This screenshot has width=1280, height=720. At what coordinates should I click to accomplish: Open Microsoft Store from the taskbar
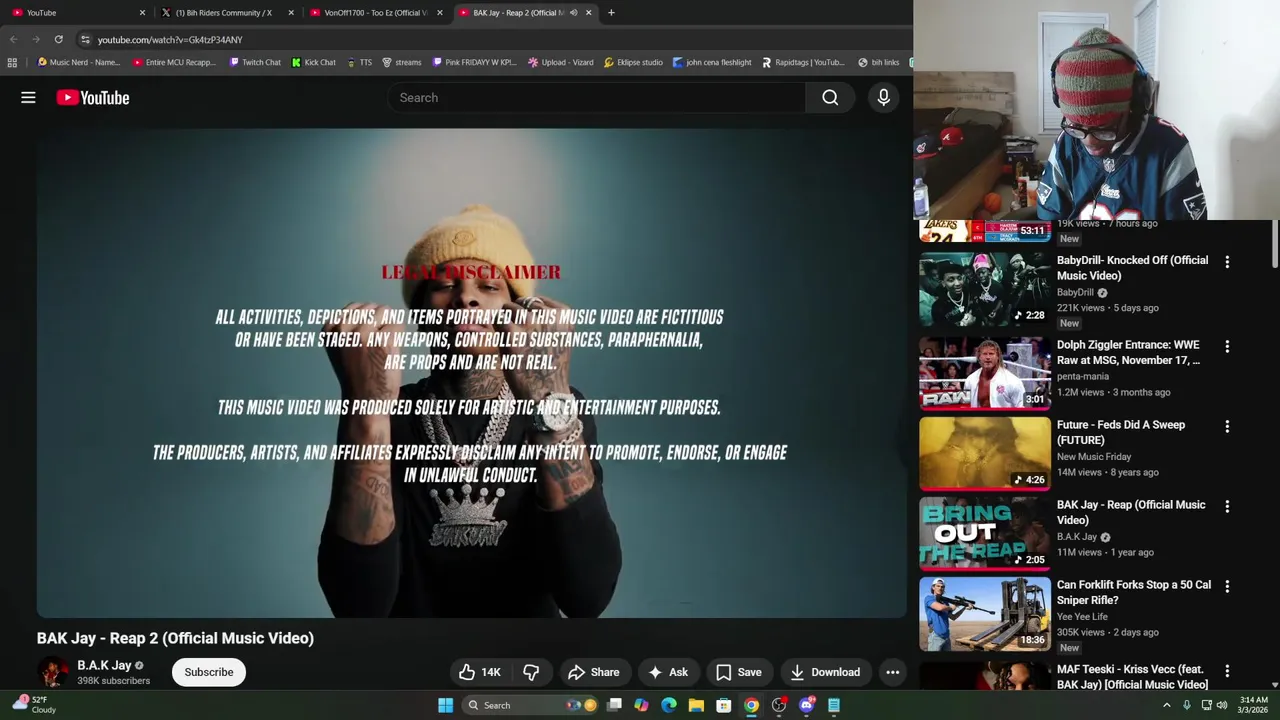point(723,705)
